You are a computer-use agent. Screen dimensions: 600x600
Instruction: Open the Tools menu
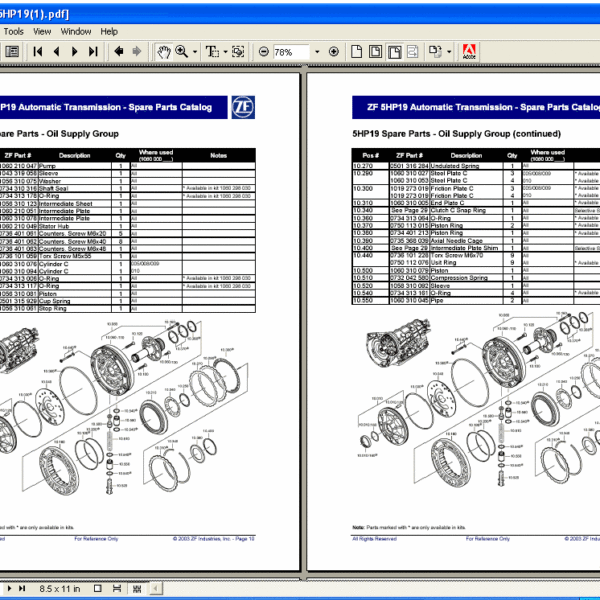13,31
